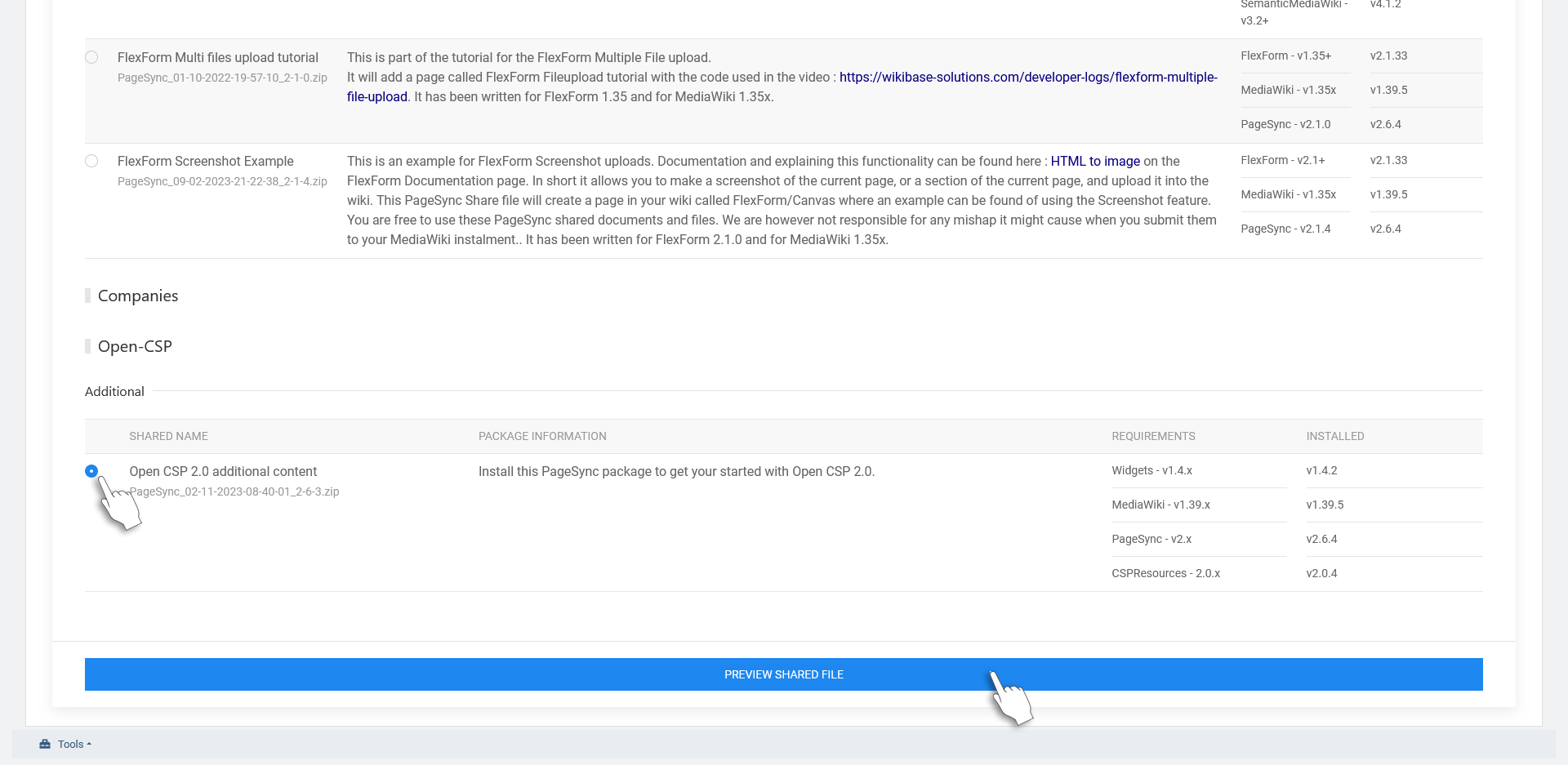Click the CSPResources - 2.0.x requirement row
1568x765 pixels.
(1165, 573)
